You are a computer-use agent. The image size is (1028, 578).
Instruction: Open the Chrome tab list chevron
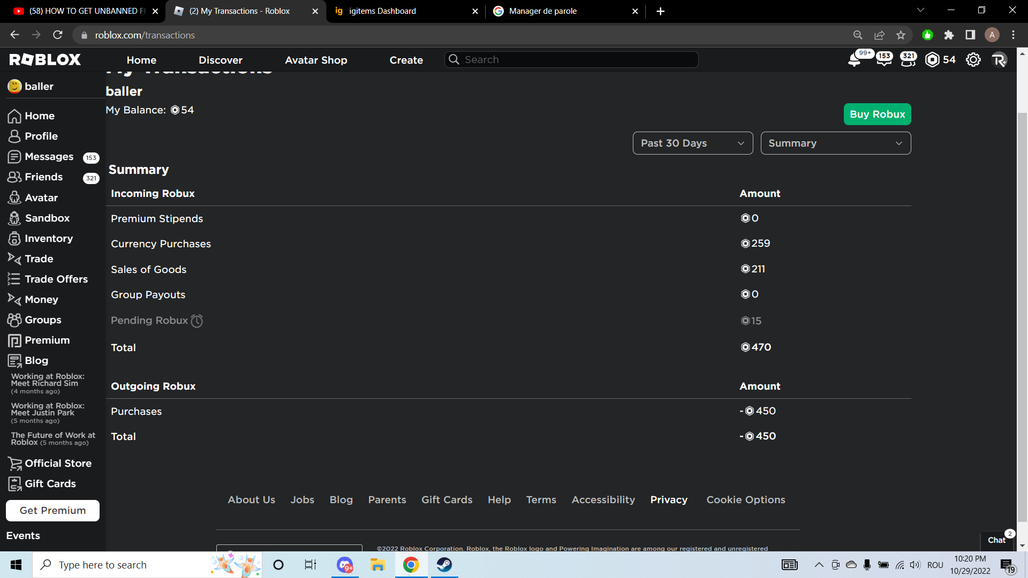(920, 10)
